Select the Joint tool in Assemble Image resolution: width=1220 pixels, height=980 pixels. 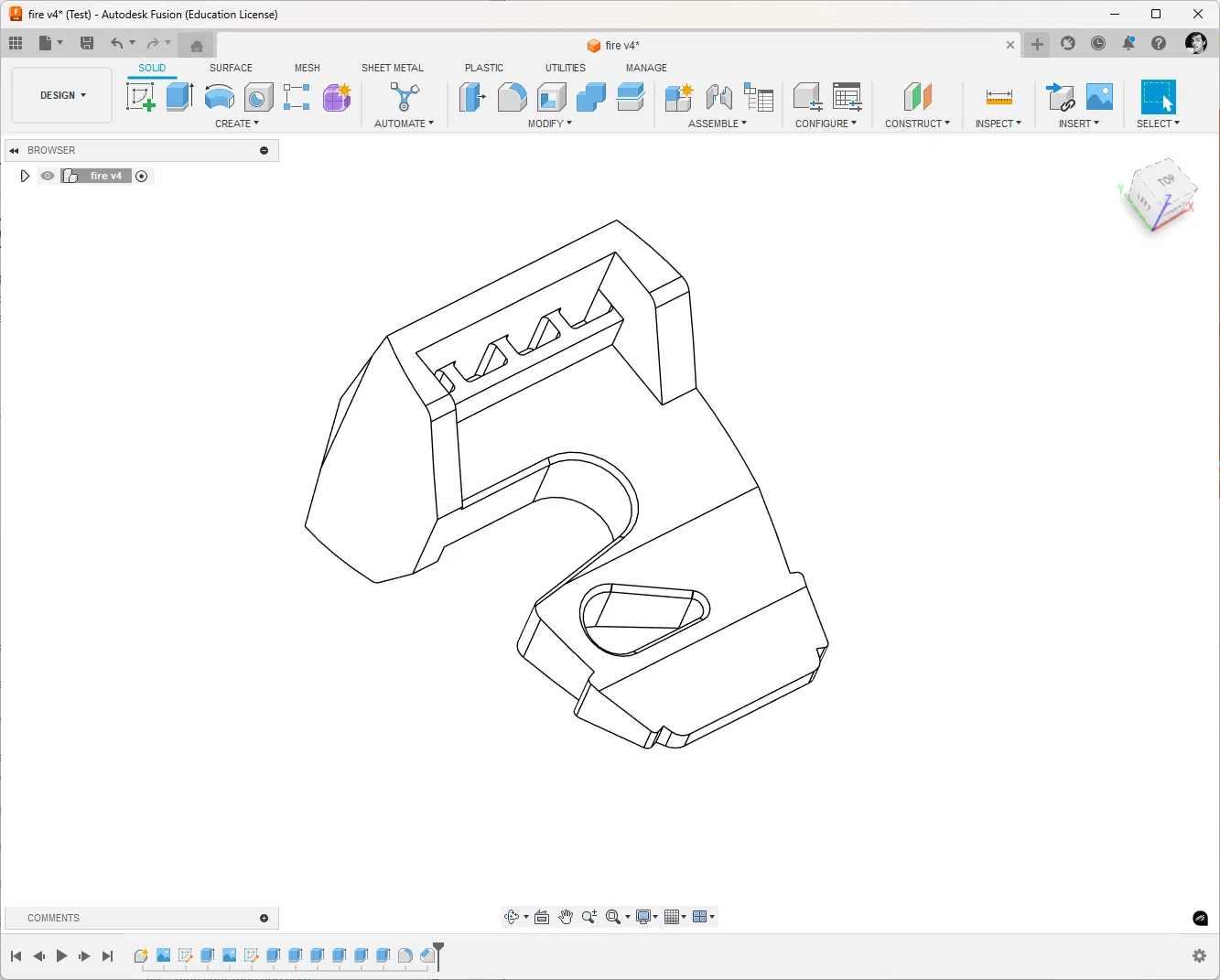pos(719,96)
